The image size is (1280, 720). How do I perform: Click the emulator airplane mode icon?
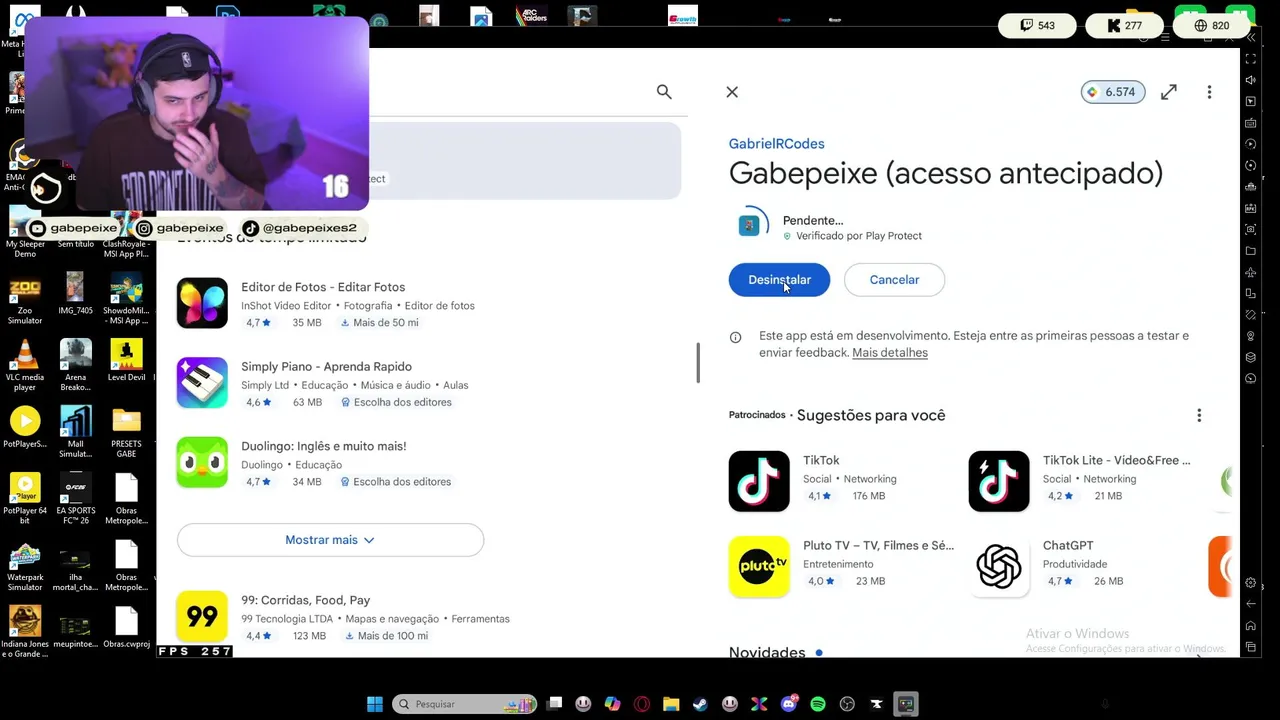click(1250, 272)
